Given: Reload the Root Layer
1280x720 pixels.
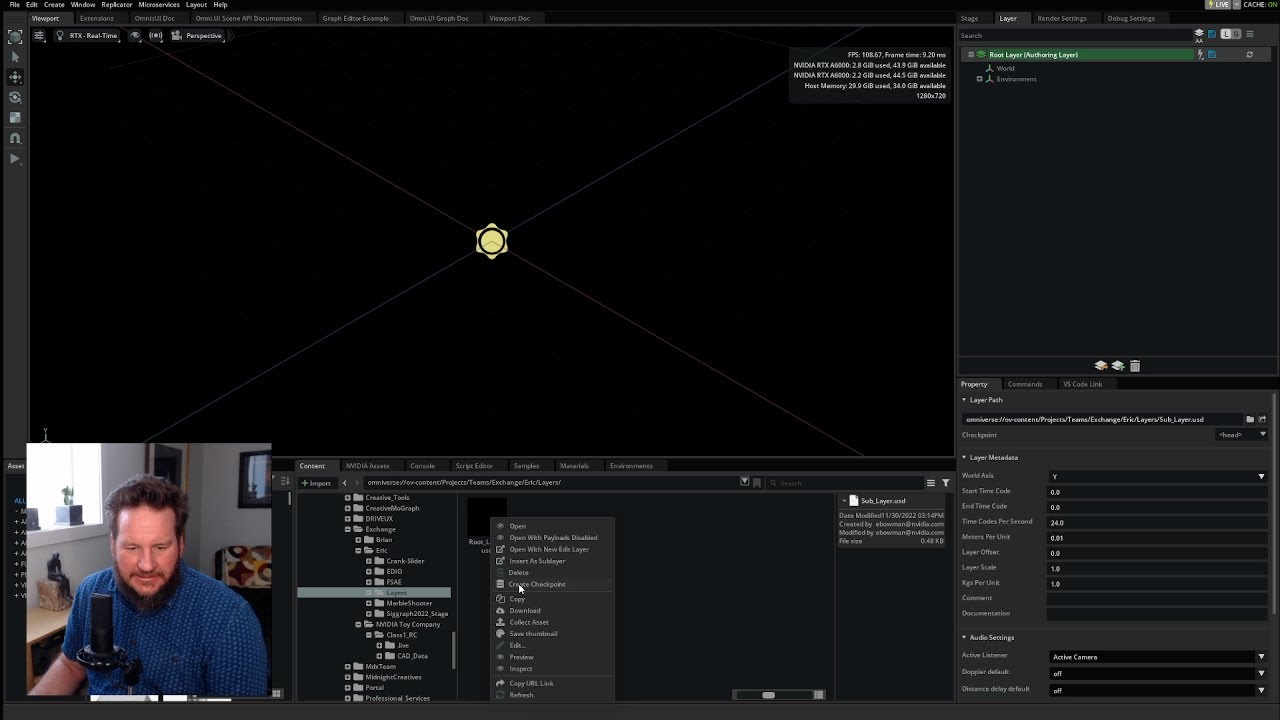Looking at the screenshot, I should 1249,55.
